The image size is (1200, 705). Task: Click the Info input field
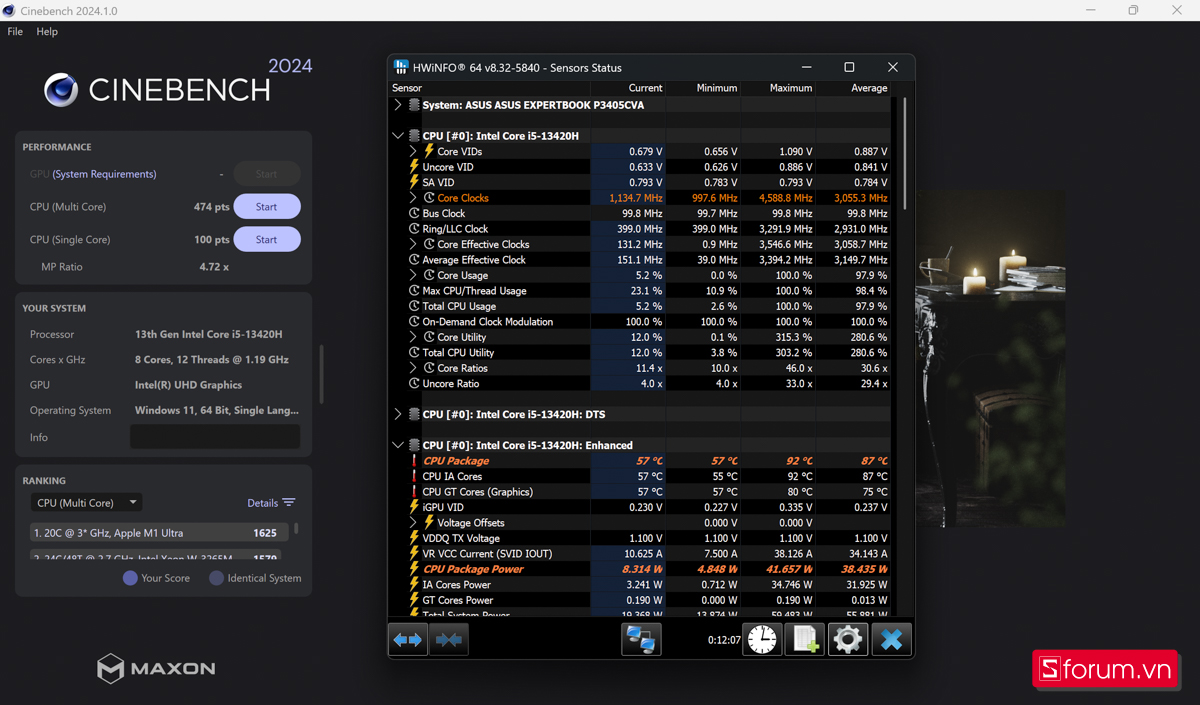coord(215,436)
